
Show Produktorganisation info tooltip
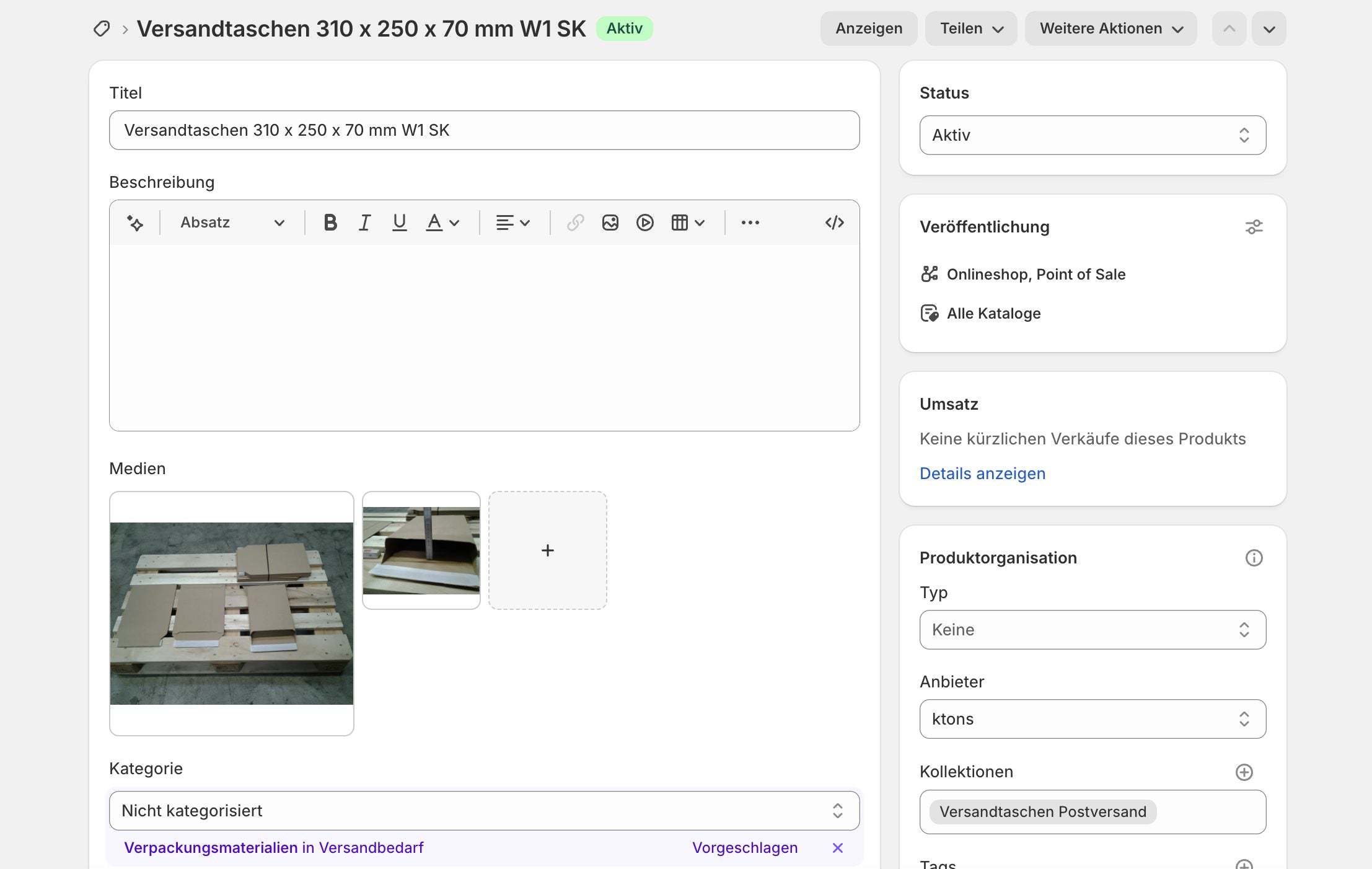(x=1254, y=558)
